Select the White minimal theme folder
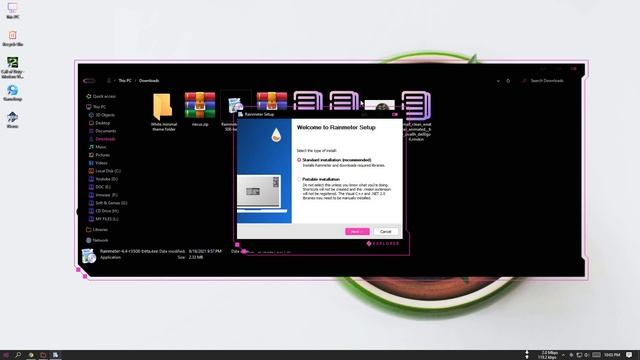The width and height of the screenshot is (640, 360). point(164,112)
